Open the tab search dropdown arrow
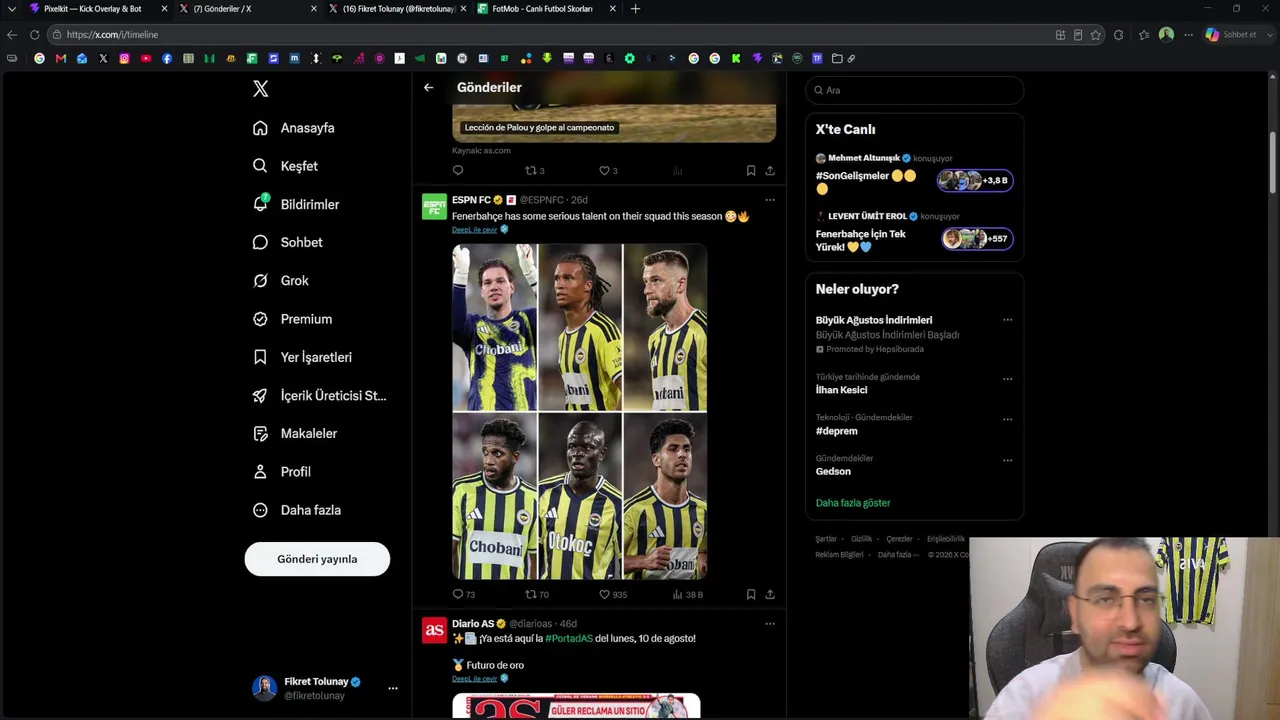 click(12, 9)
